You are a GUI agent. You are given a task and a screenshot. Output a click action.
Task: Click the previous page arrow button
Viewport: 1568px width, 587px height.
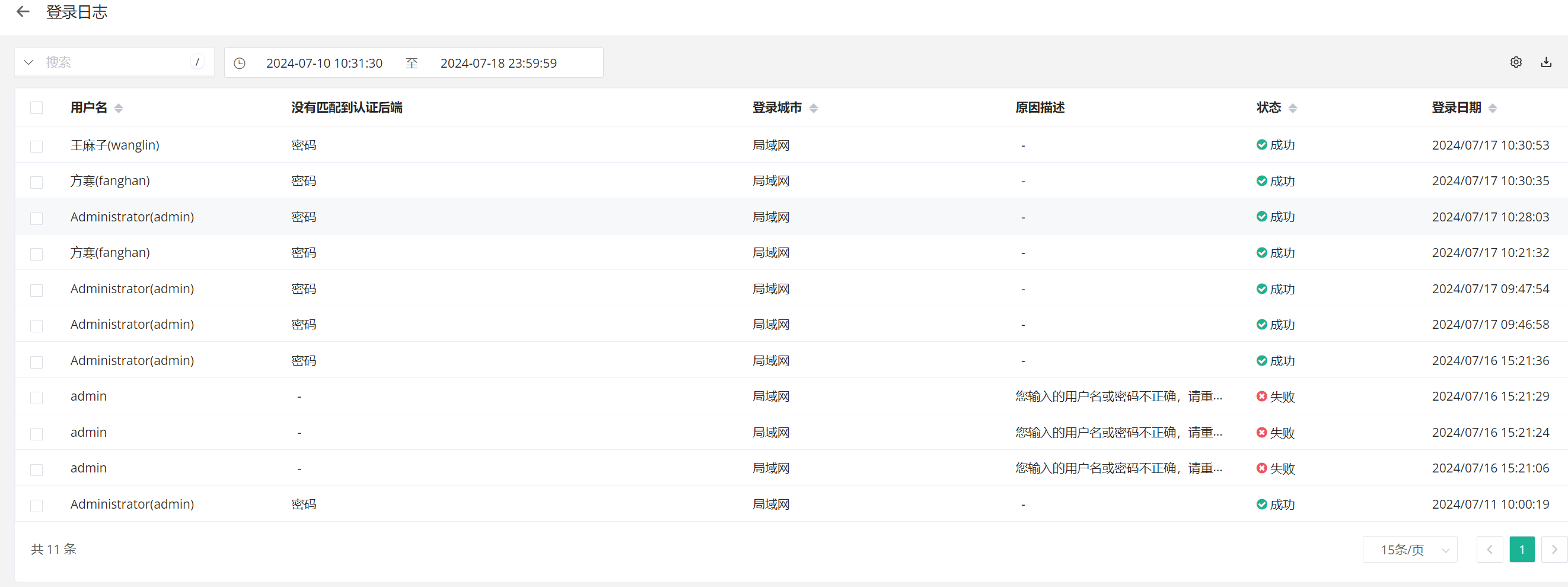(x=1490, y=550)
